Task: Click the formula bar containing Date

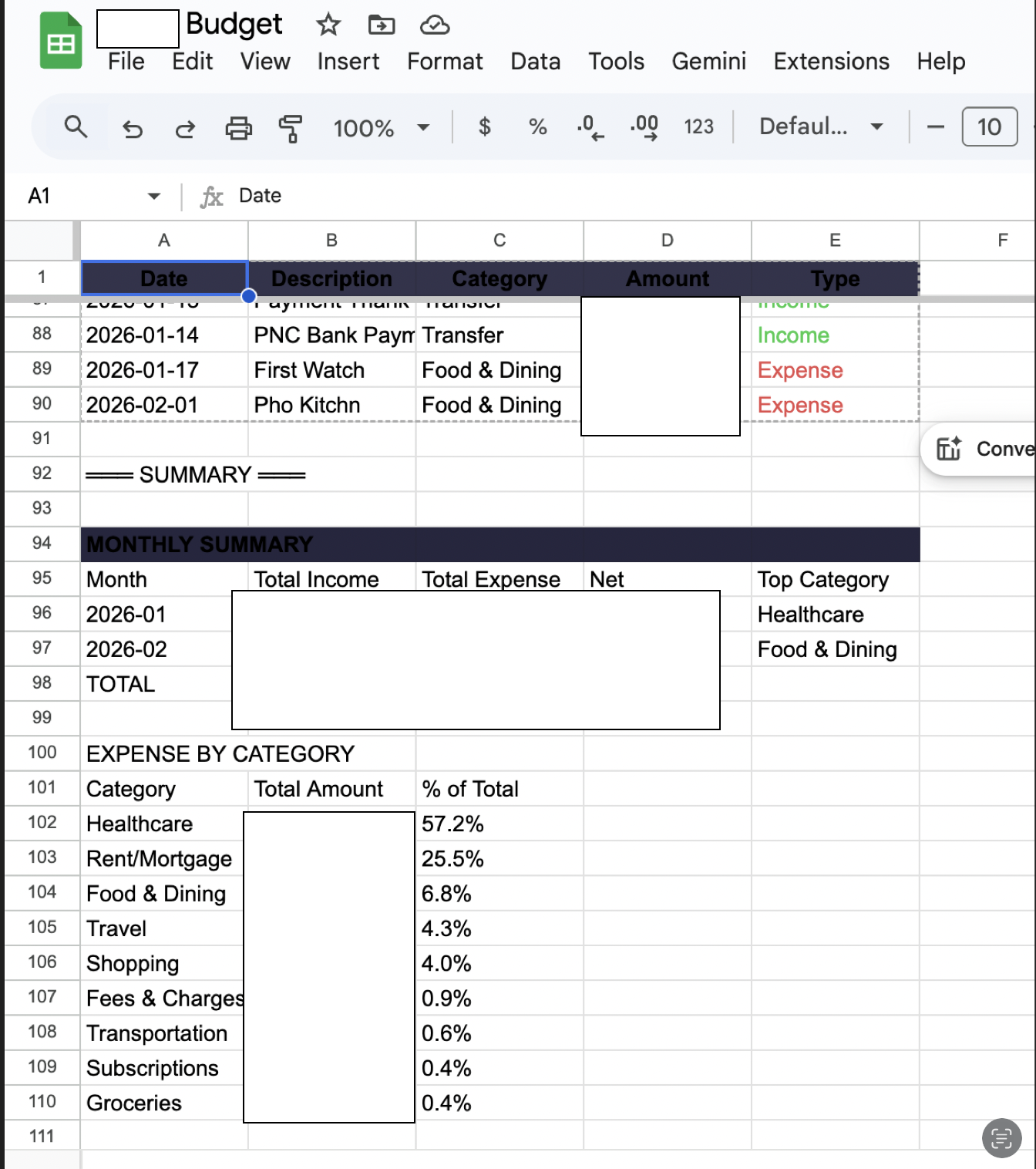Action: point(632,196)
